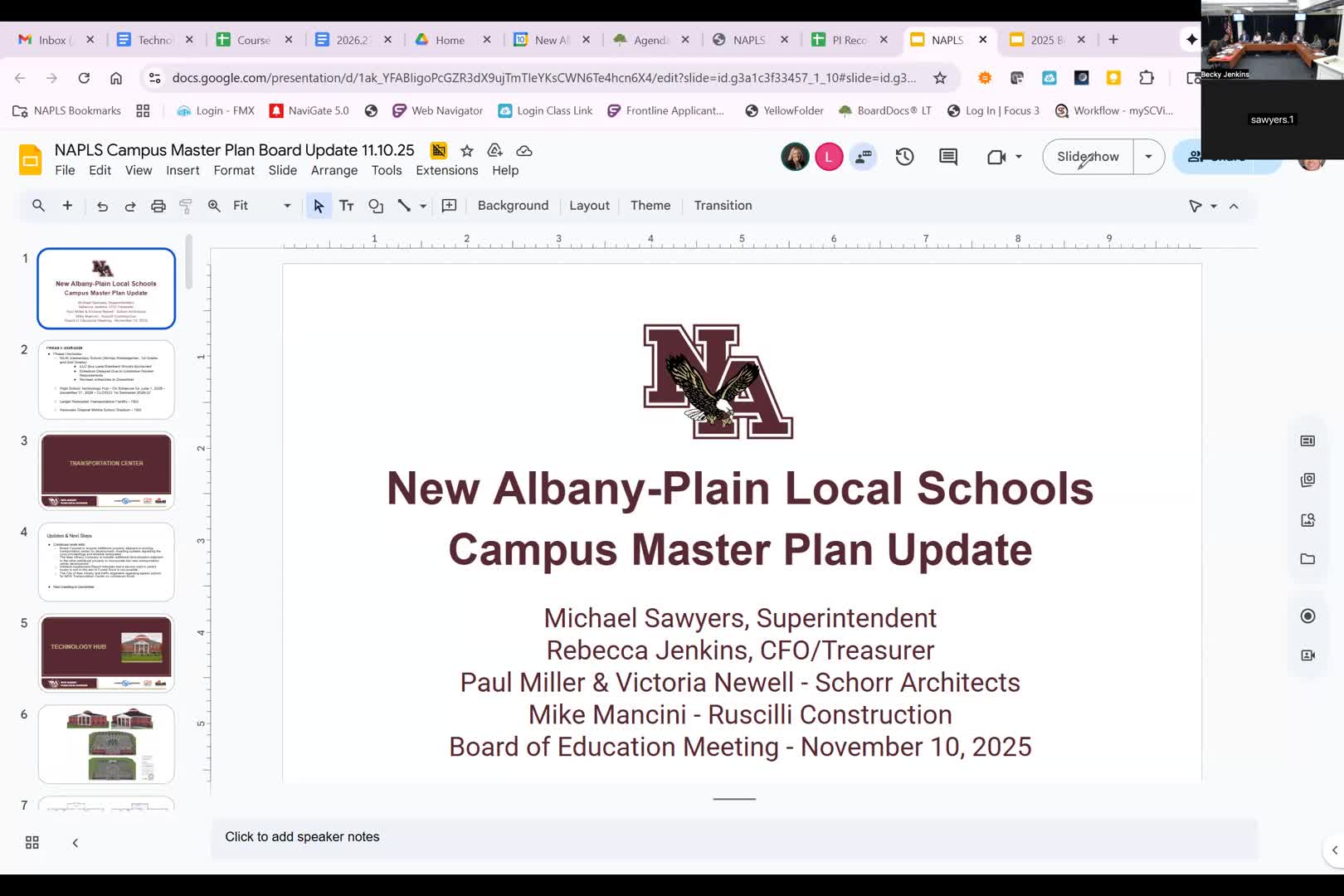Image resolution: width=1344 pixels, height=896 pixels.
Task: Click the Transition button
Action: [x=723, y=206]
